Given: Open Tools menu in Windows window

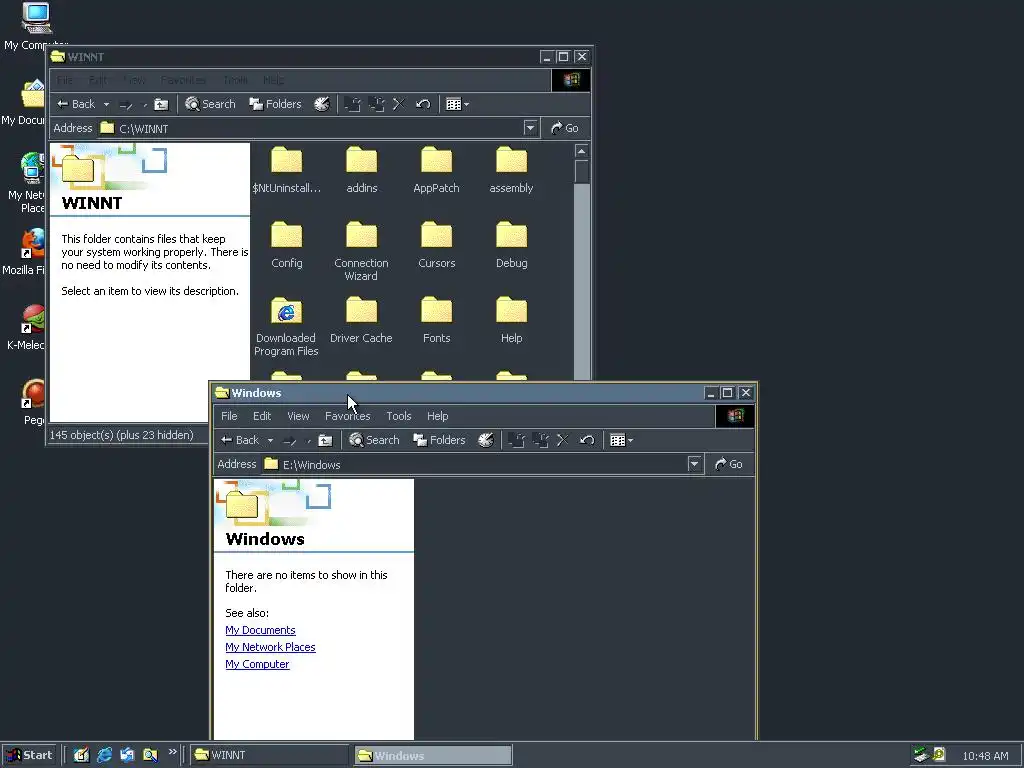Looking at the screenshot, I should (398, 416).
